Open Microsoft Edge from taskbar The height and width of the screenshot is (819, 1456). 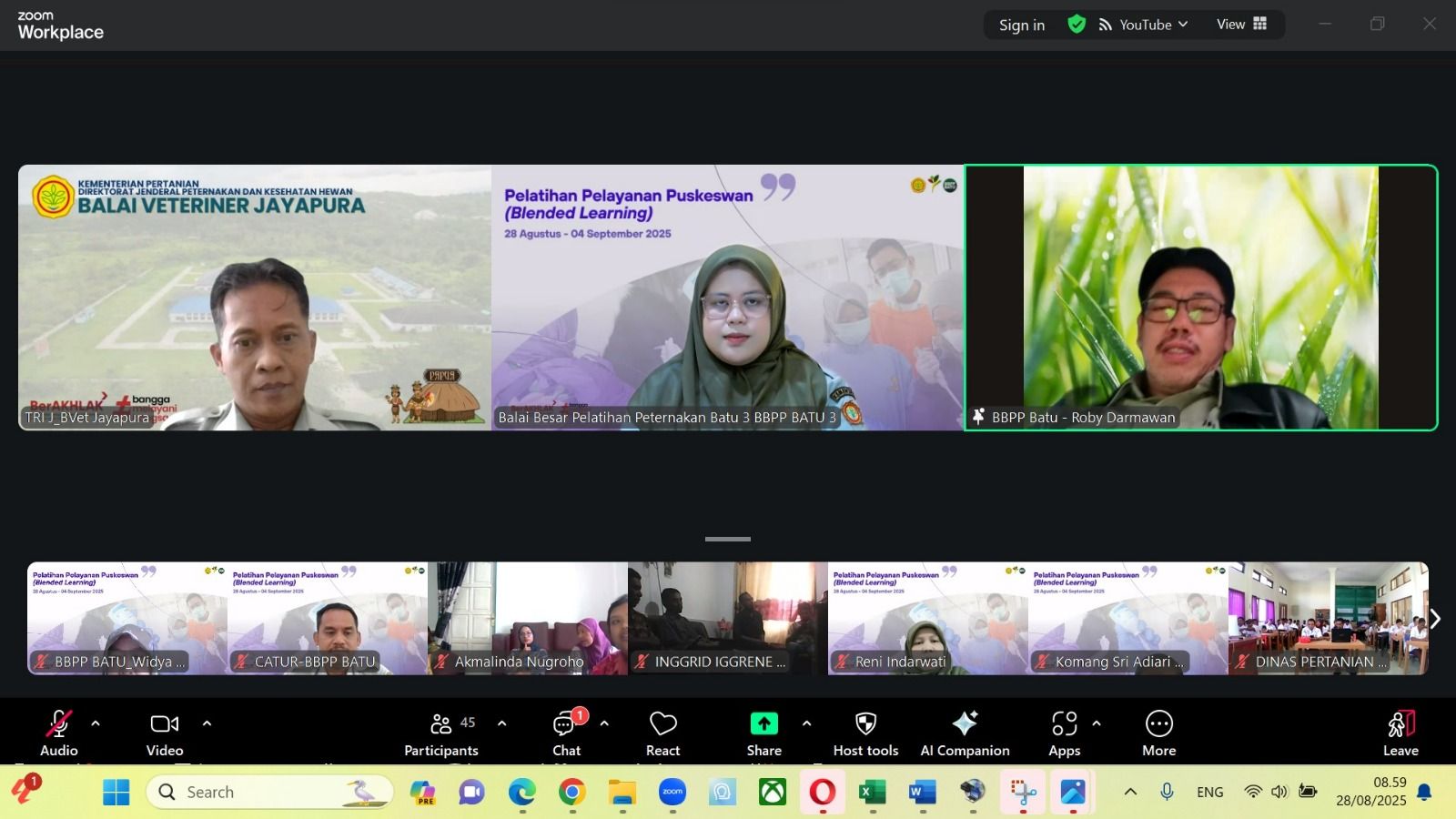click(522, 792)
